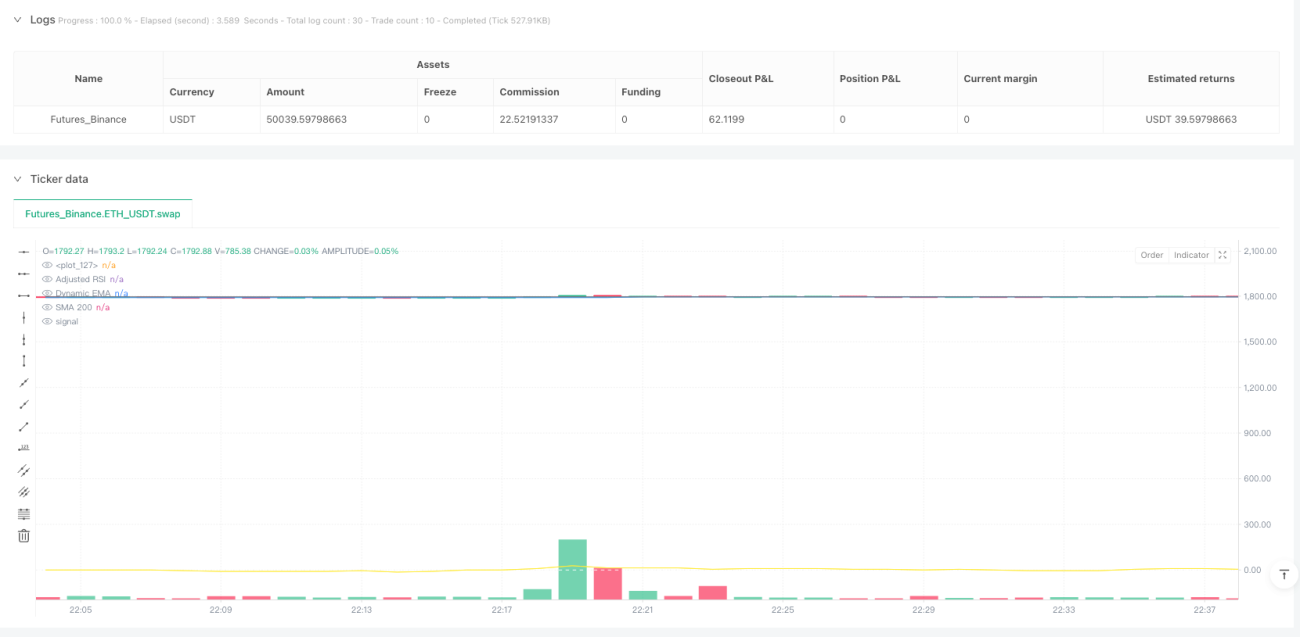
Task: Click the trash can delete drawings icon
Action: coord(24,536)
